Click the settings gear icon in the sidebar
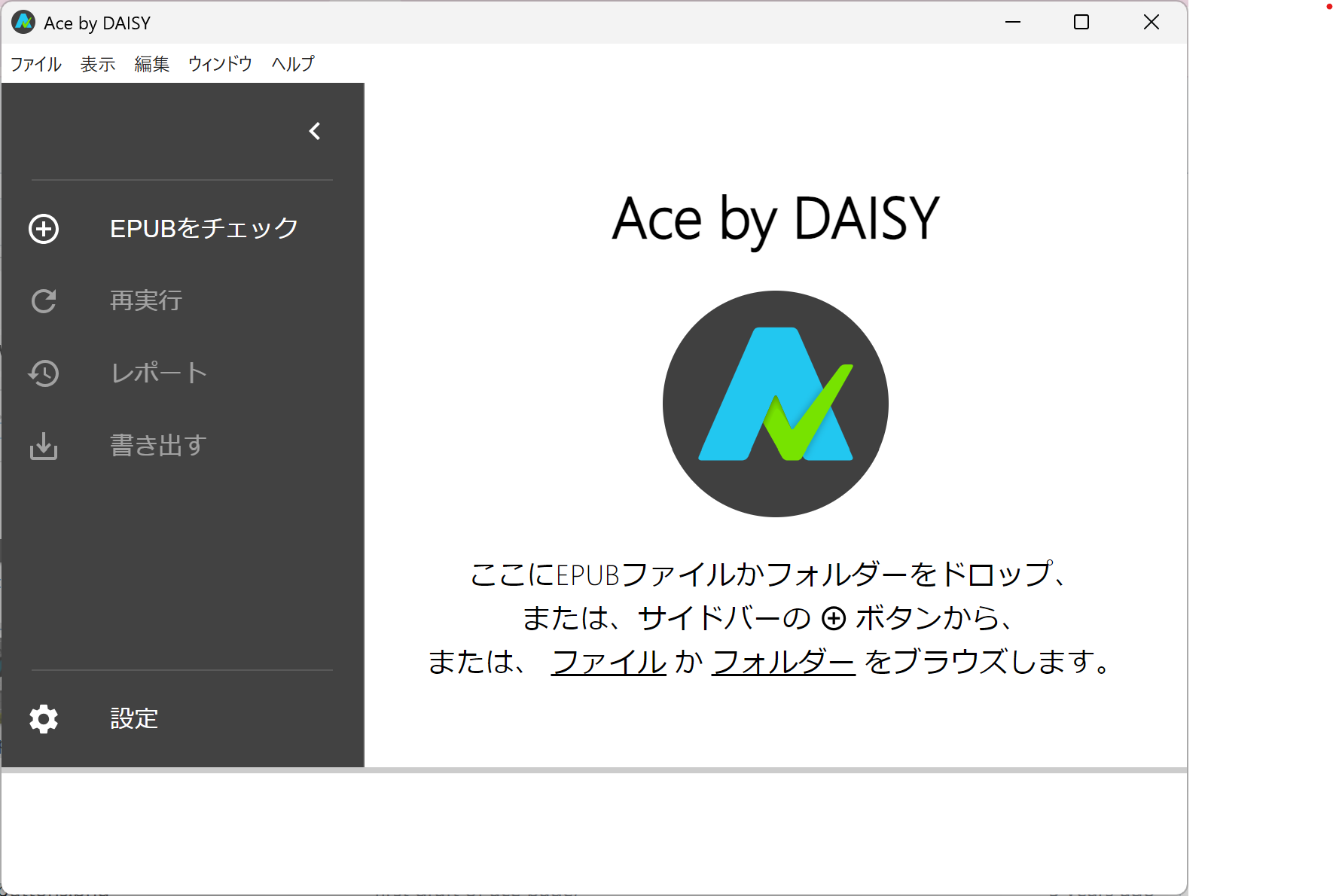This screenshot has width=1333, height=896. pyautogui.click(x=44, y=719)
